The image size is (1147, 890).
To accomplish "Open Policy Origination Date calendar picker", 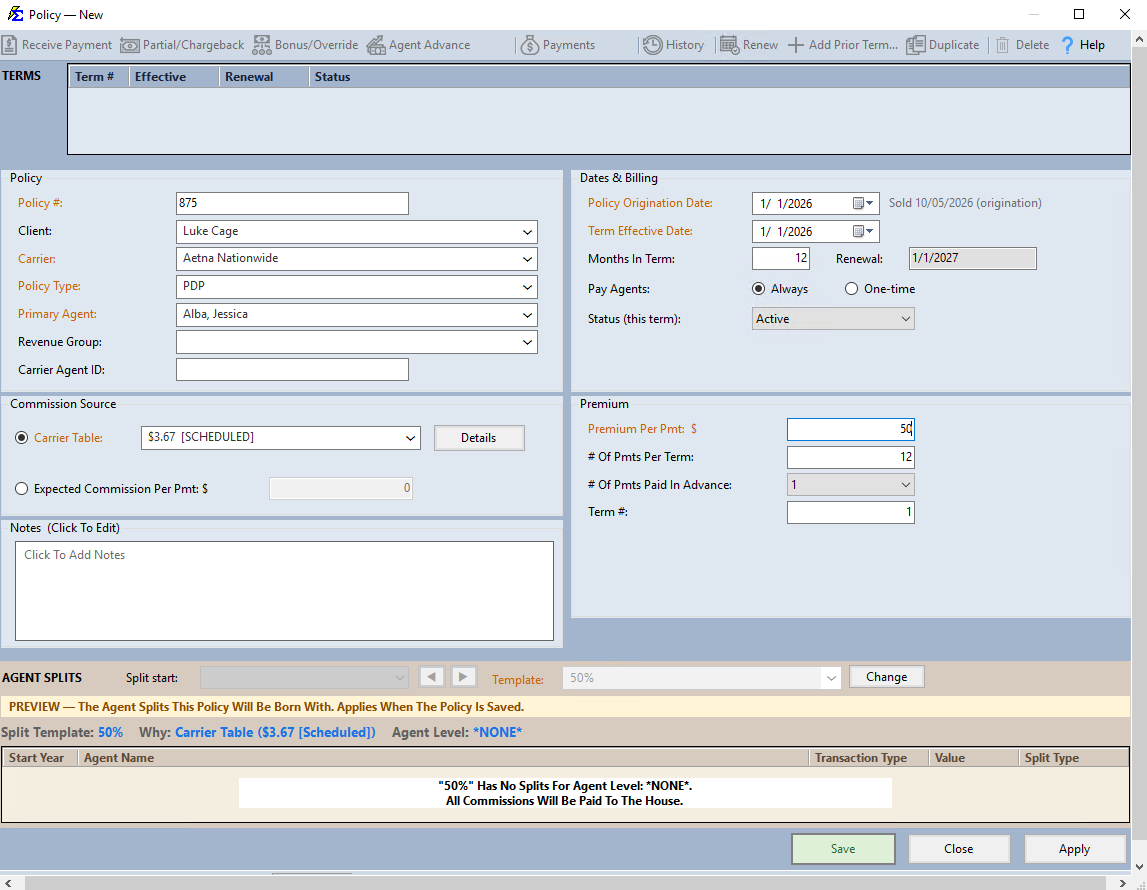I will click(x=863, y=203).
